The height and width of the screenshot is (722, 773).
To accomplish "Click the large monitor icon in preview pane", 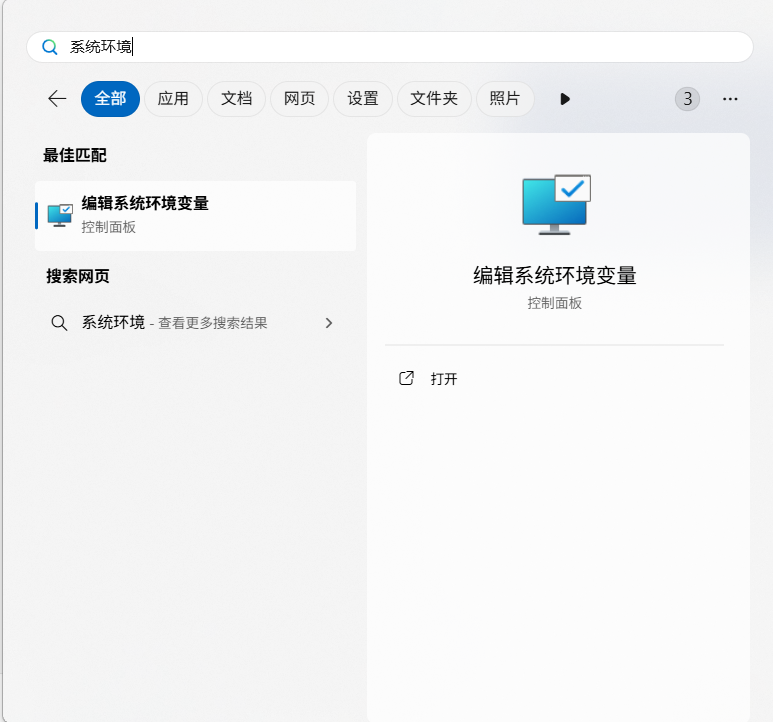I will [x=556, y=204].
